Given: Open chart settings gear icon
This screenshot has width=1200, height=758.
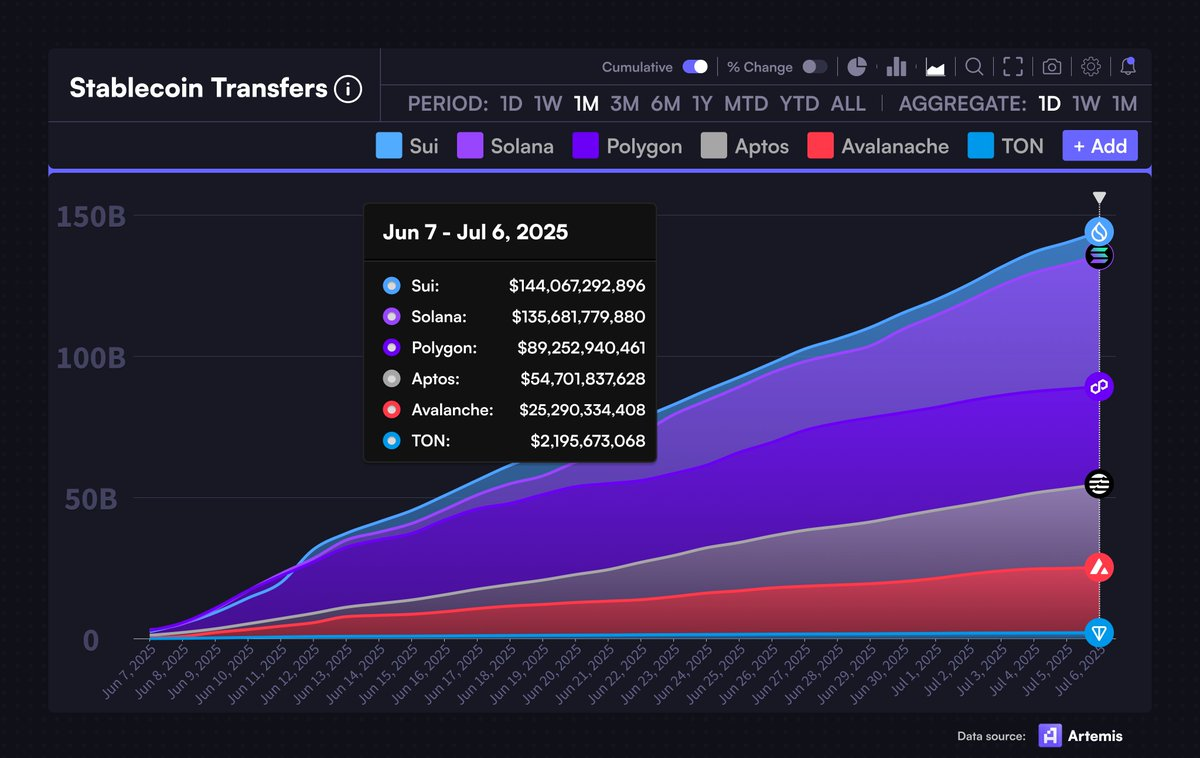Looking at the screenshot, I should click(1091, 67).
